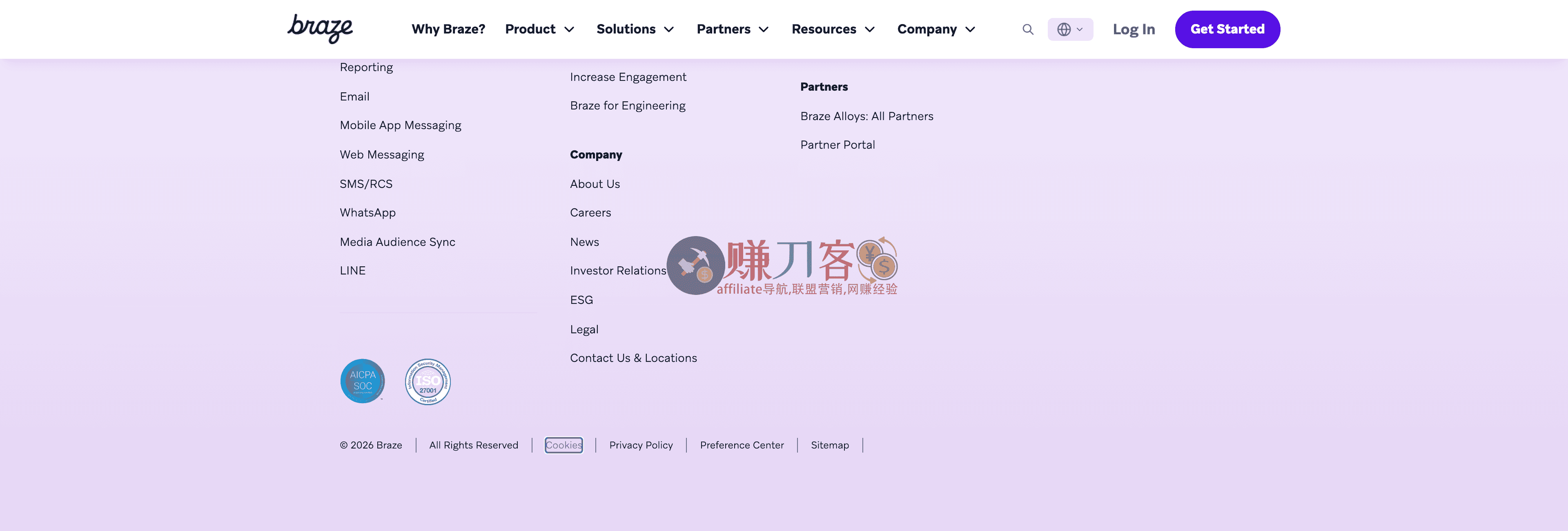Open the search magnifier icon
This screenshot has width=1568, height=531.
tap(1027, 29)
